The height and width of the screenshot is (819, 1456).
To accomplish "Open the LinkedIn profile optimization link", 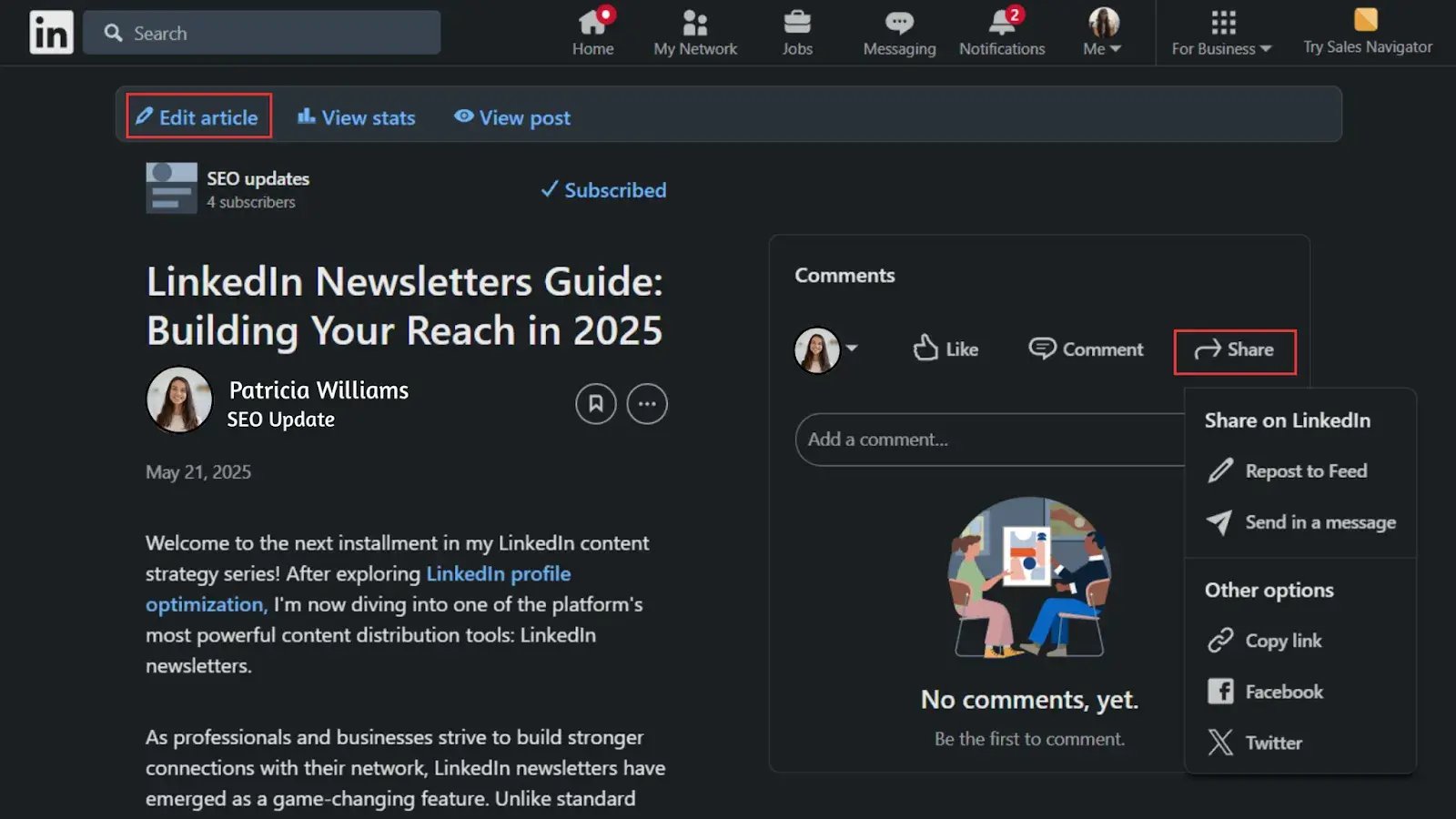I will 498,574.
